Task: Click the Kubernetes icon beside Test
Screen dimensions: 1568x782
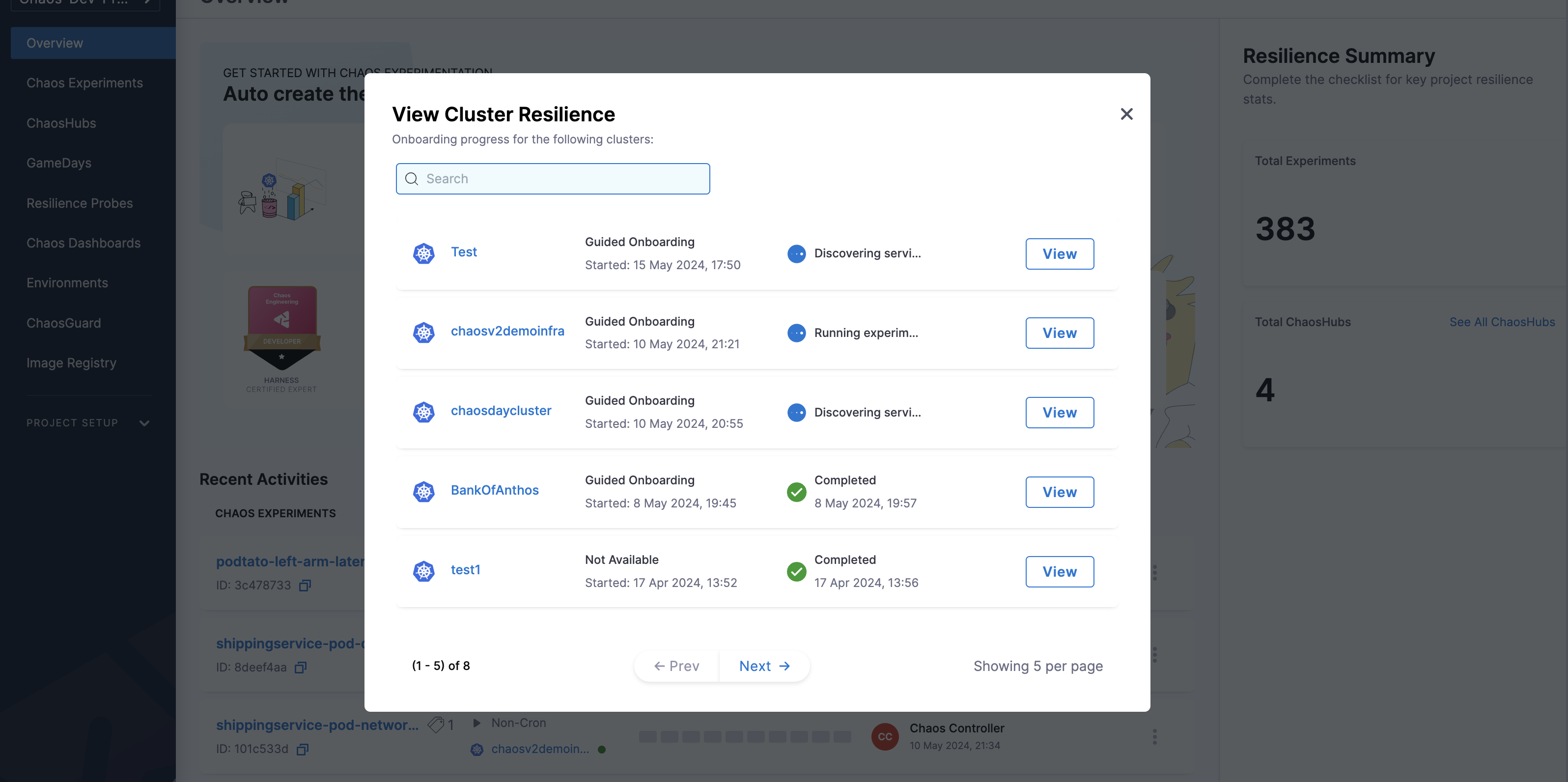Action: pyautogui.click(x=423, y=253)
